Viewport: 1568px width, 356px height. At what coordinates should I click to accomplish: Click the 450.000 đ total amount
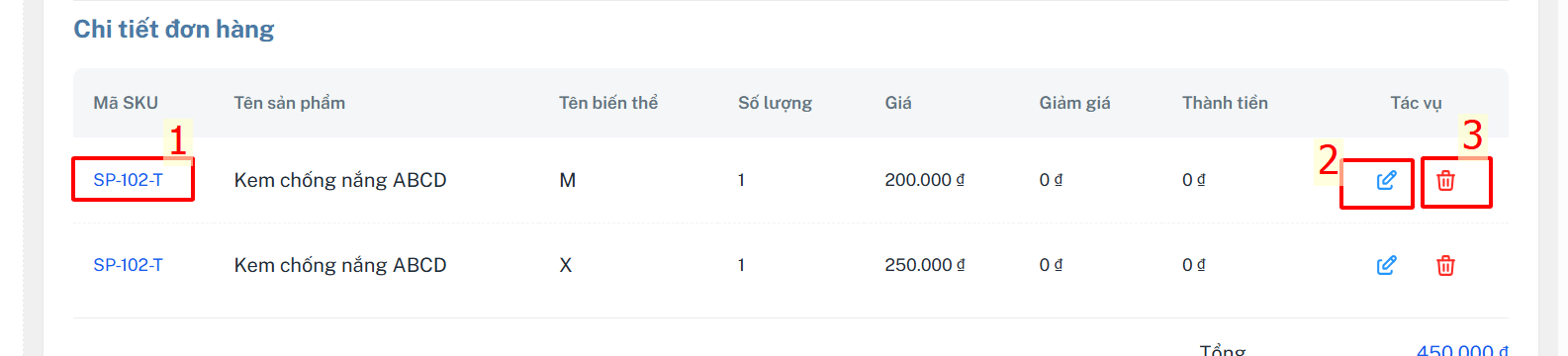pyautogui.click(x=1462, y=349)
